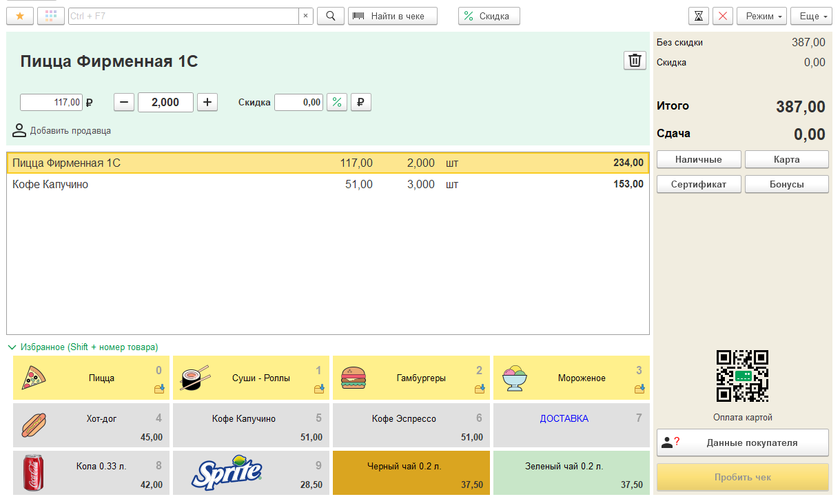Image resolution: width=840 pixels, height=499 pixels.
Task: Select ruble discount type button
Action: click(x=360, y=102)
